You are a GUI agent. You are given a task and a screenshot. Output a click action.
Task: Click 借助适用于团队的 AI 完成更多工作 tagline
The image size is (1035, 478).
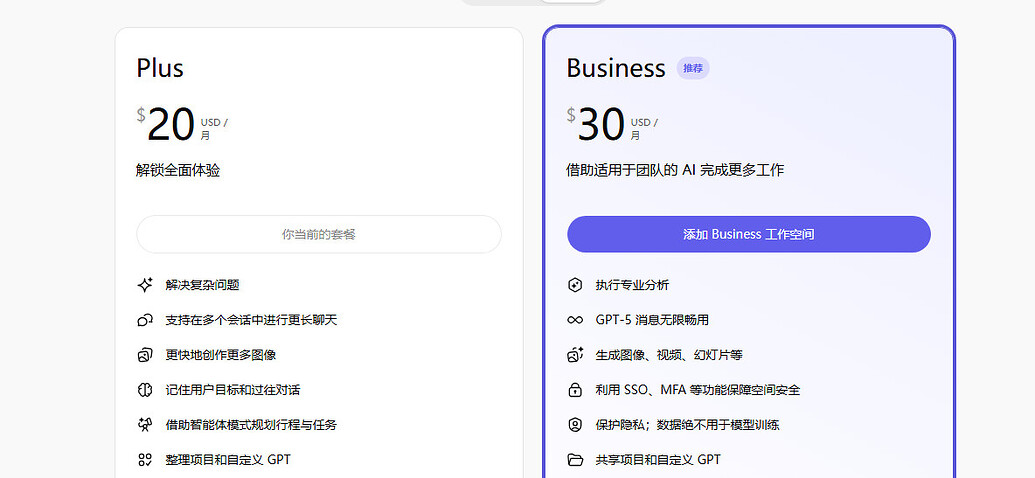click(675, 170)
